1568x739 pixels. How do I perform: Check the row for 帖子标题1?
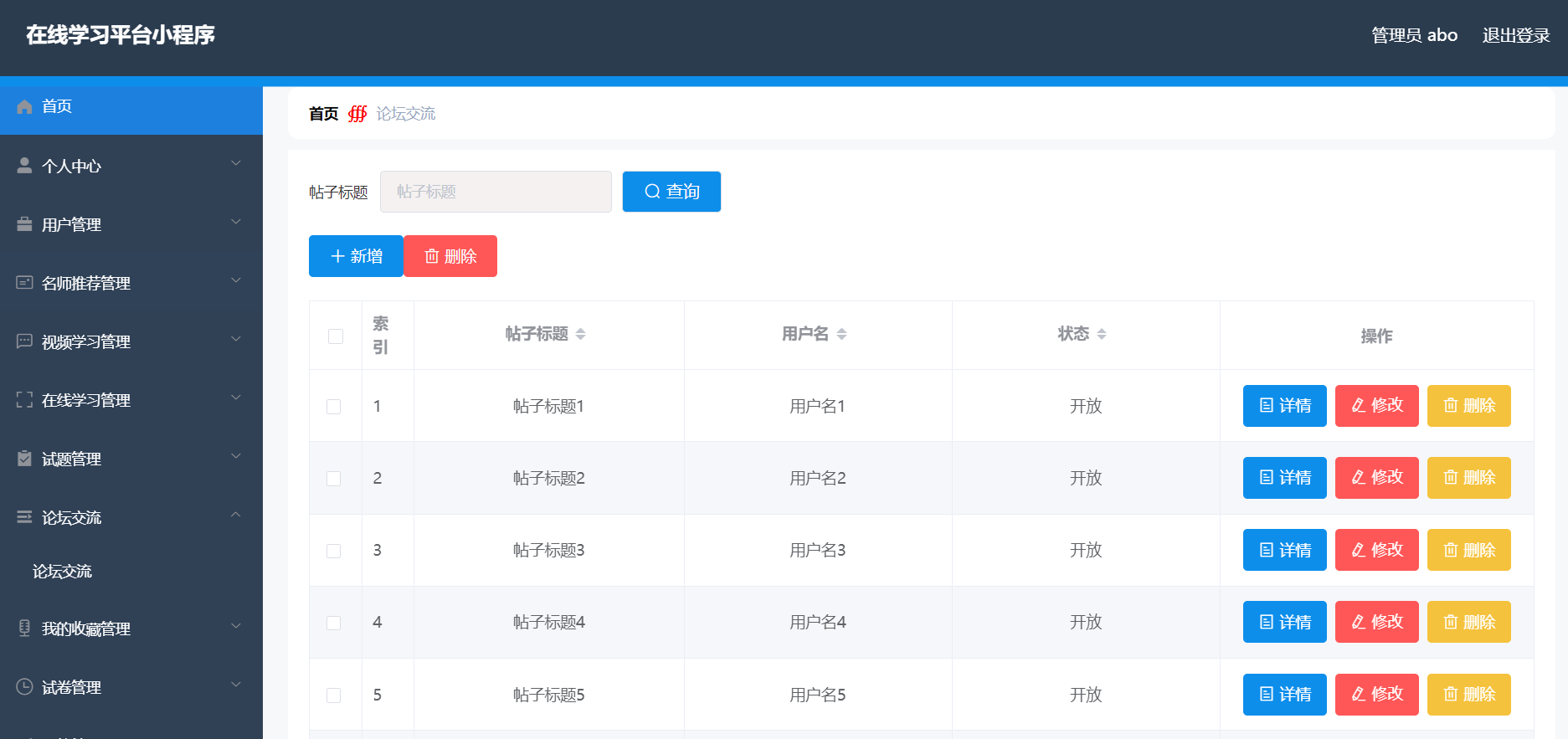click(x=334, y=407)
